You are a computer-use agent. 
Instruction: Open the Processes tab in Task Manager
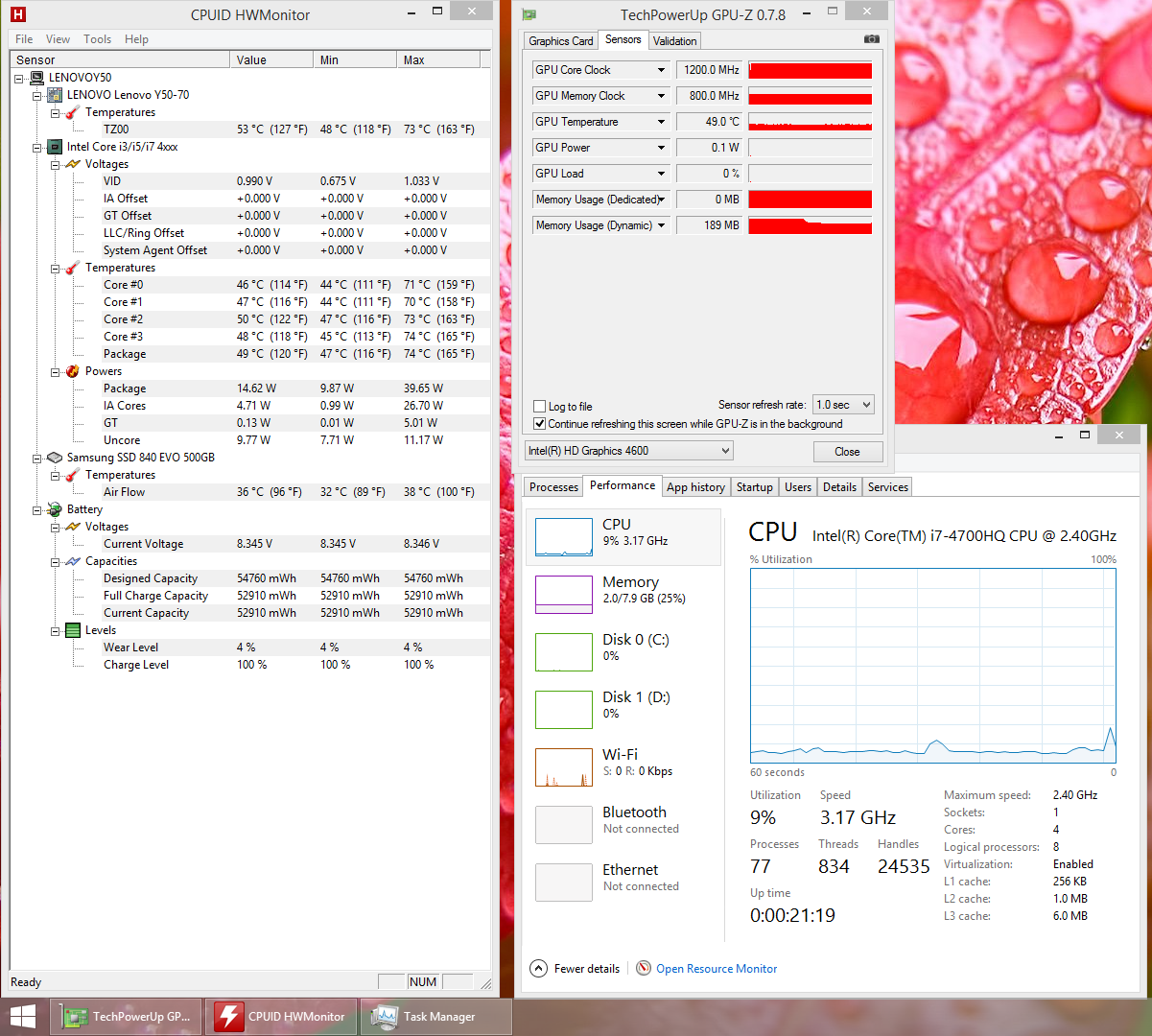553,487
